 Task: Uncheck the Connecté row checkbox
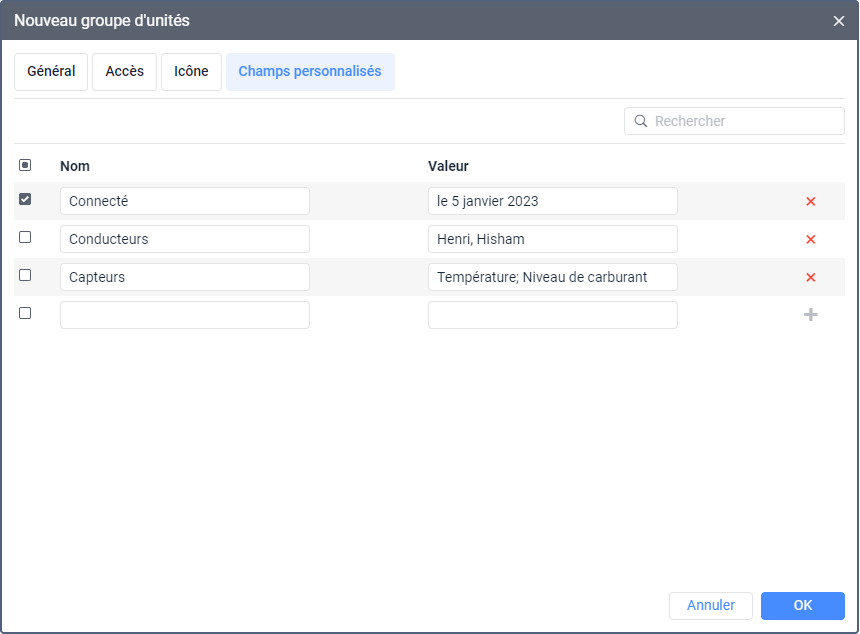tap(25, 199)
